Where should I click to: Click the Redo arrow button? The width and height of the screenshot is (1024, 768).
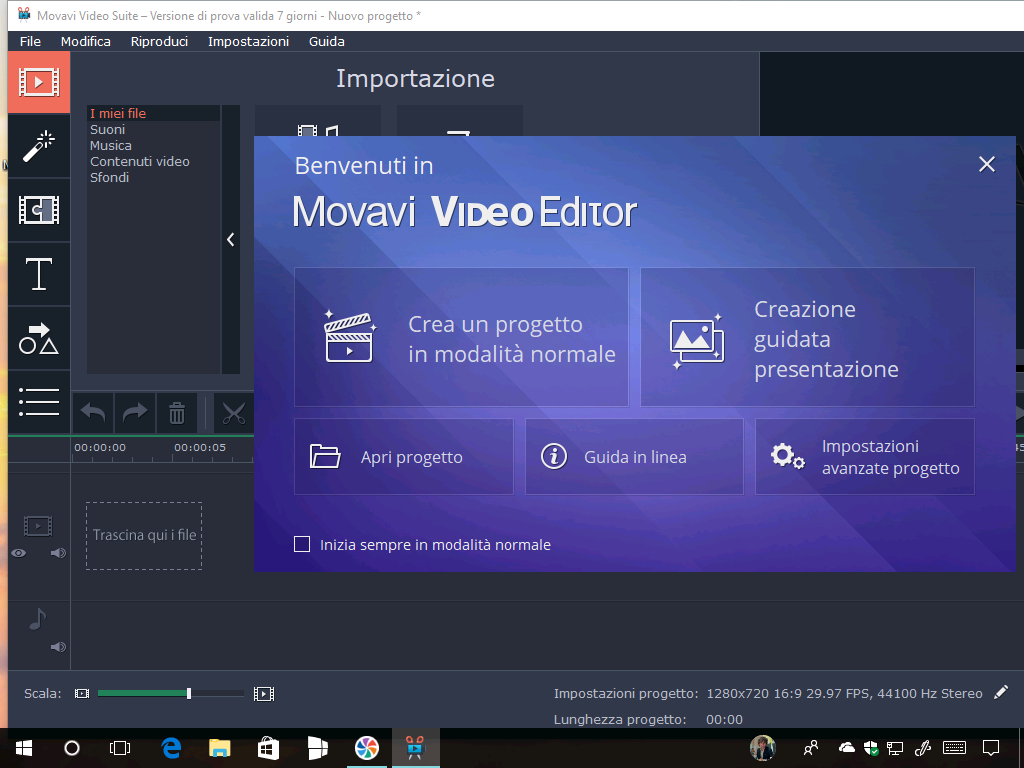(135, 413)
